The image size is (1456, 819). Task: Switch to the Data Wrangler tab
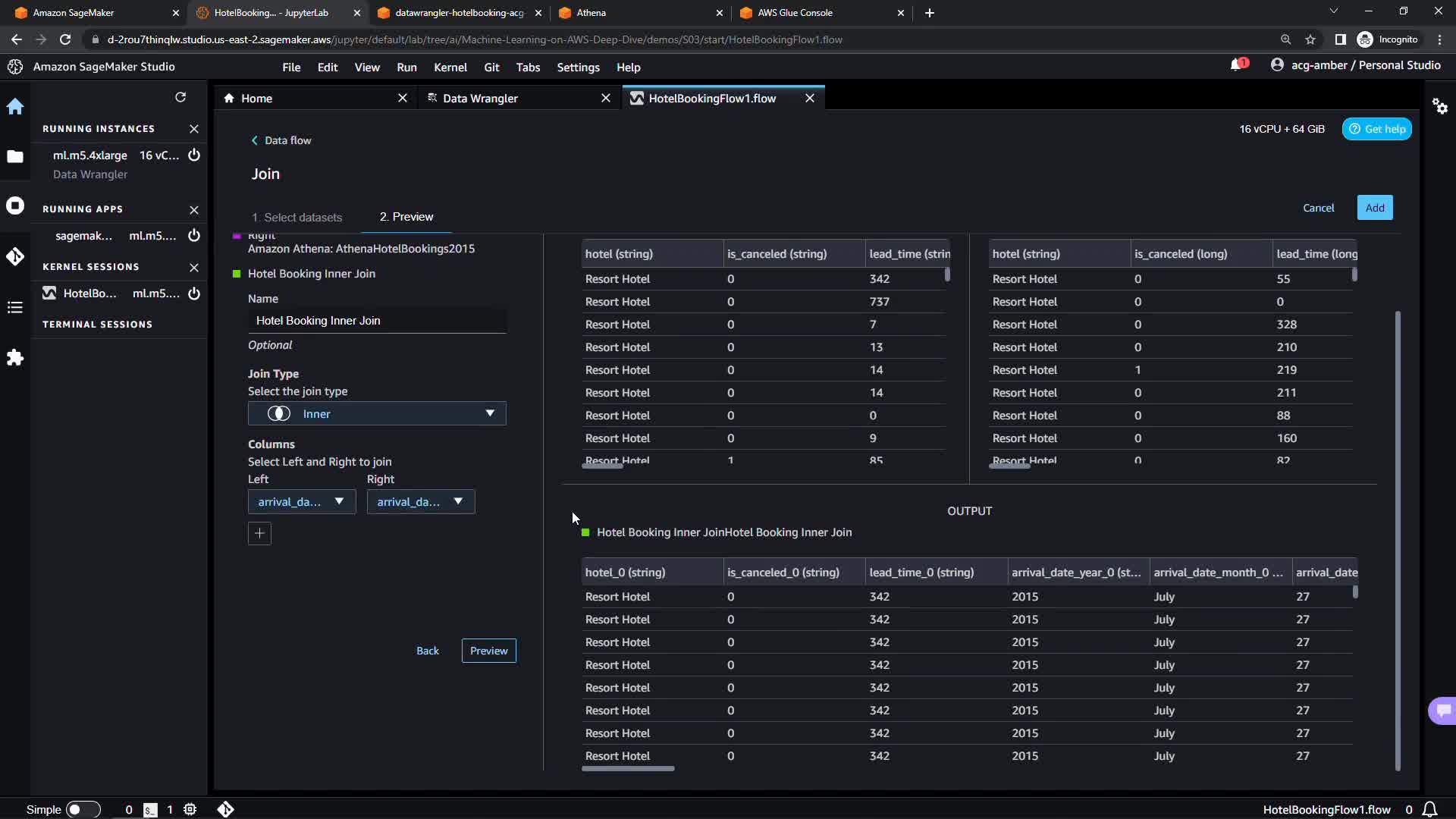point(480,99)
